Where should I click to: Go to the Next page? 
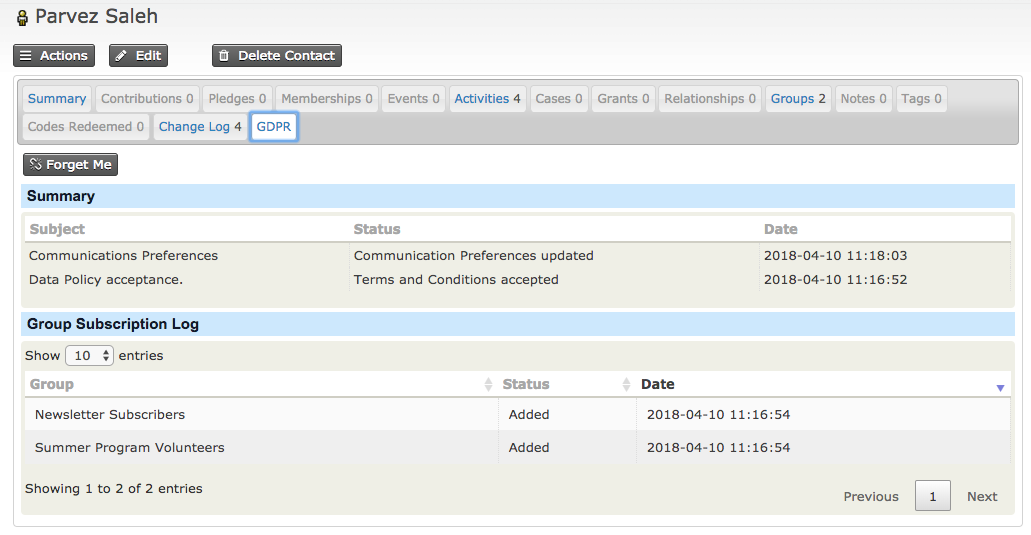pos(982,496)
